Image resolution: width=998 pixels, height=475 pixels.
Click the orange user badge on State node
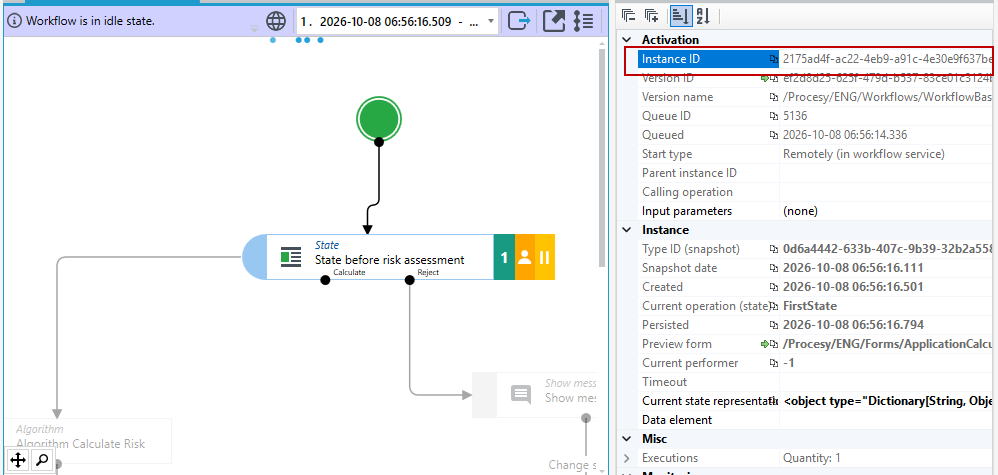point(524,257)
